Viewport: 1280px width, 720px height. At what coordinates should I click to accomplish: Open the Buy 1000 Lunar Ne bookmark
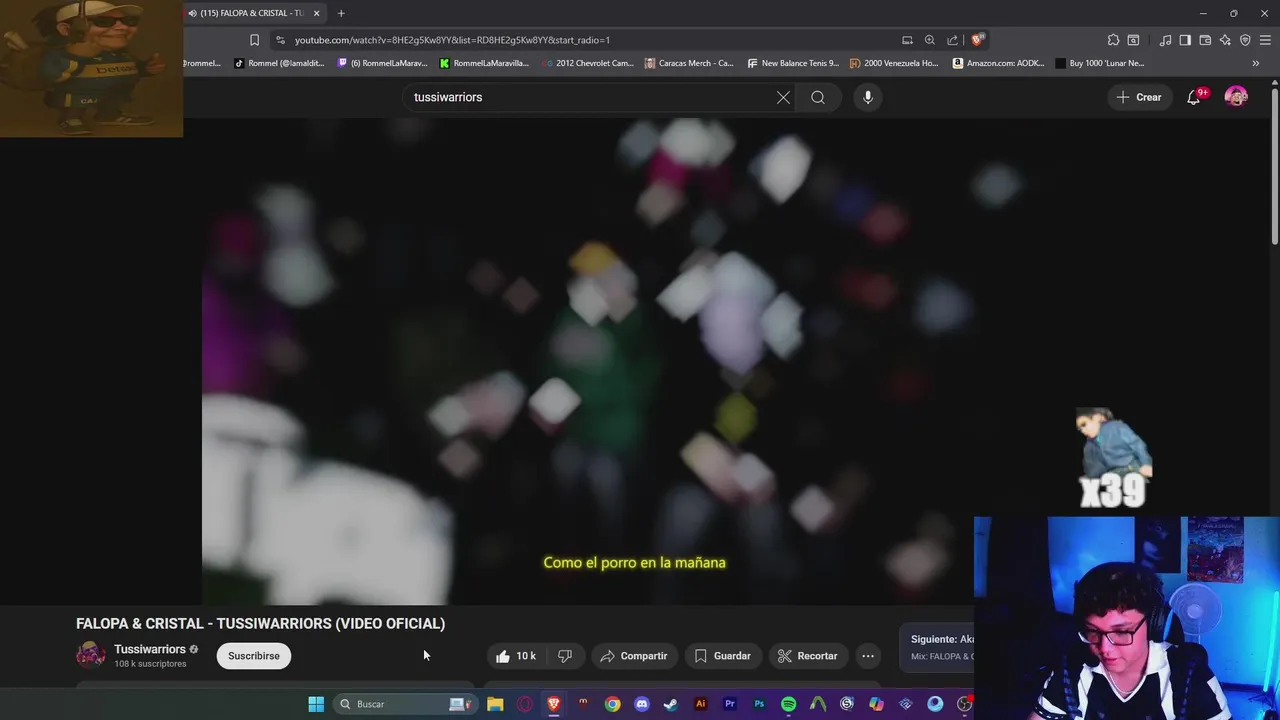(x=1099, y=63)
